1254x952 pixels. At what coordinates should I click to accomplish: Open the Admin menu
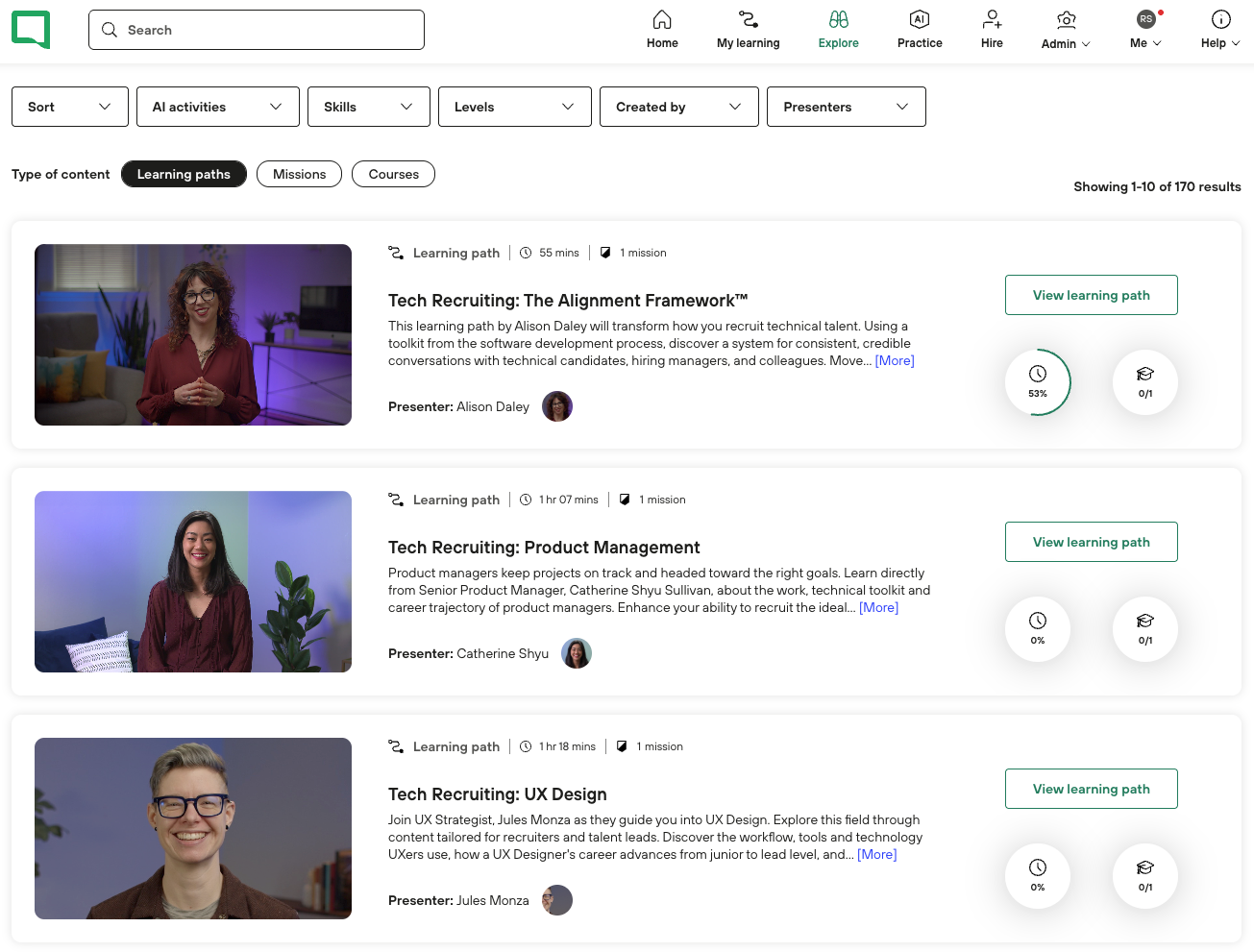(x=1066, y=30)
